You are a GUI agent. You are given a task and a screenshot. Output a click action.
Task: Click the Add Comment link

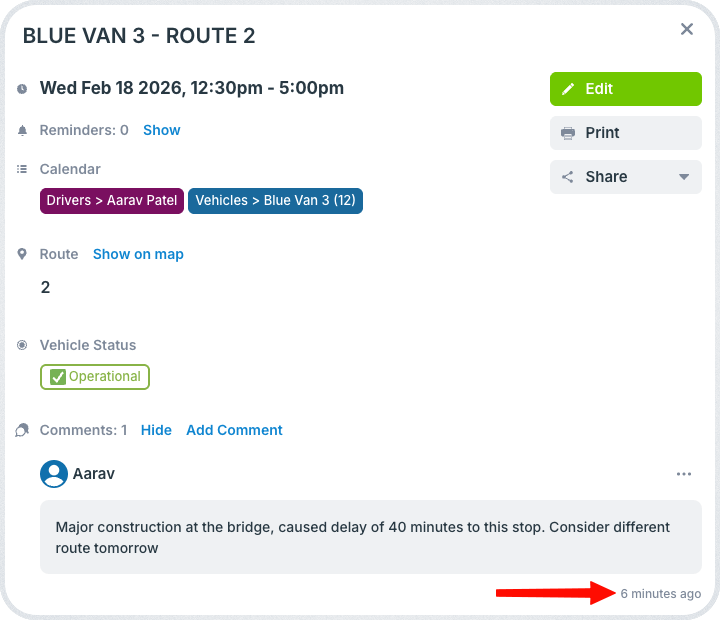coord(234,430)
